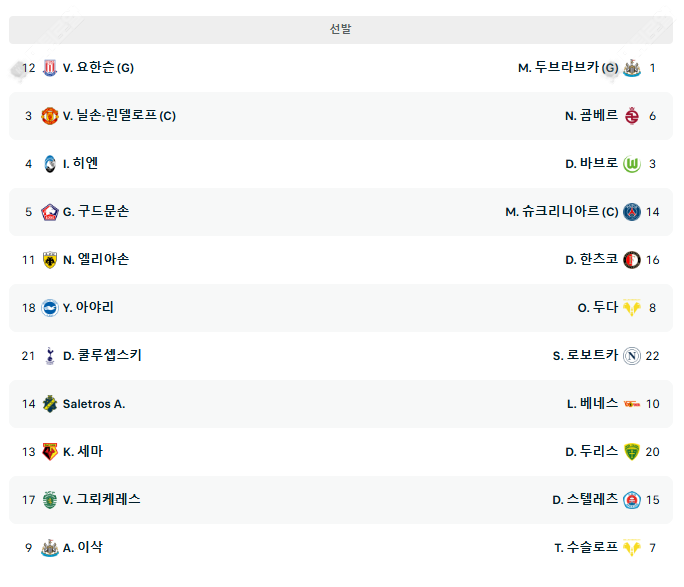Click the Sporting crest next to V. 그뢰케레스
Screen dimensions: 684x587
(x=50, y=500)
